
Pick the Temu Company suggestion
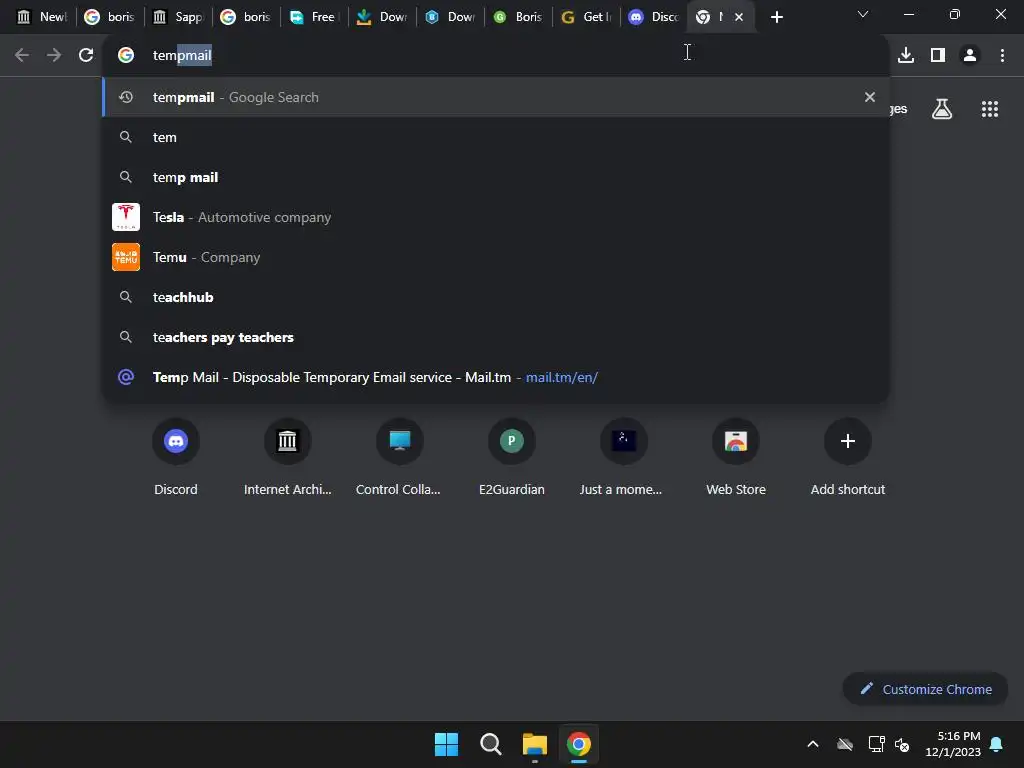point(496,257)
